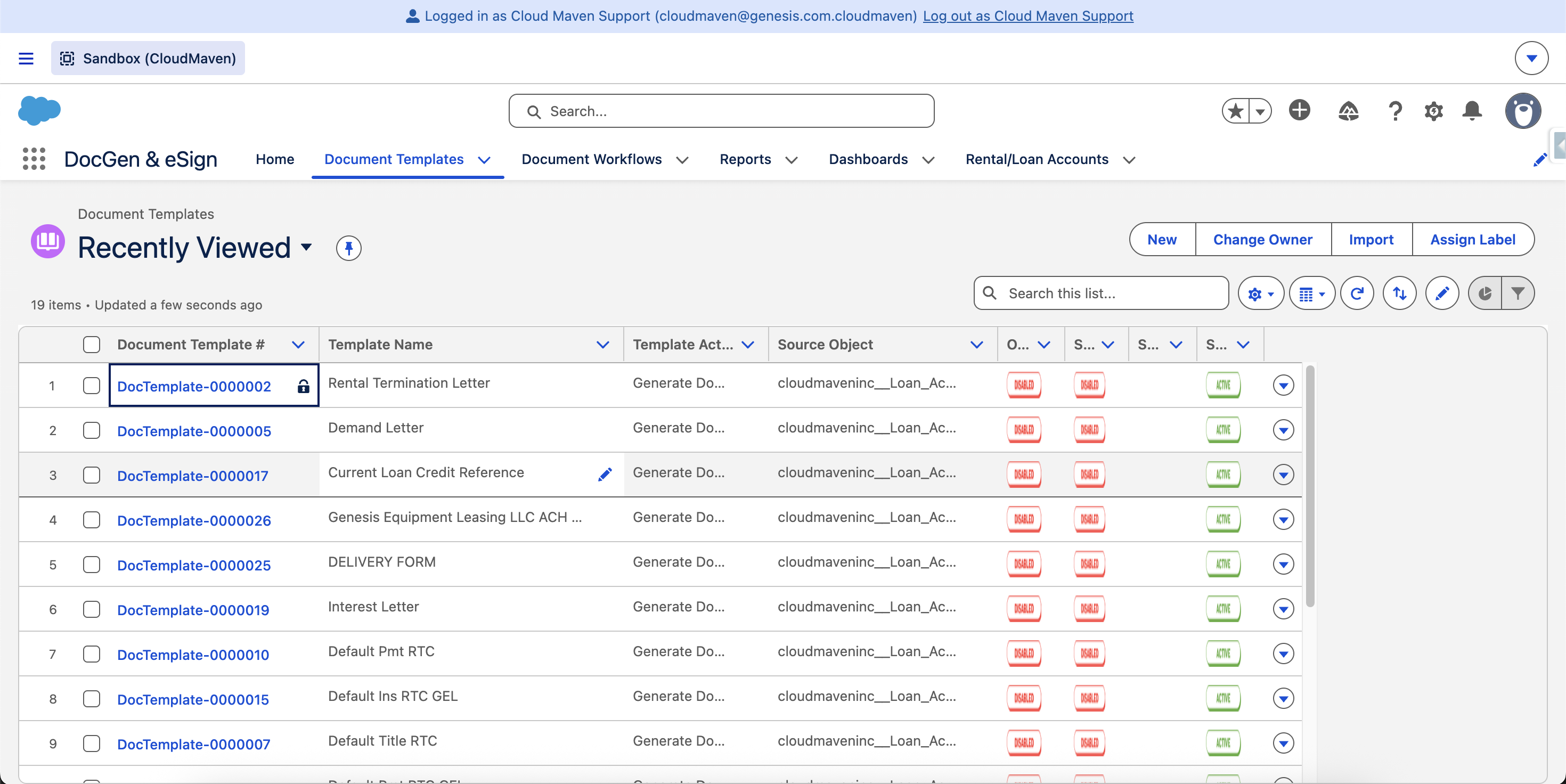Click the New button
The image size is (1566, 784).
pyautogui.click(x=1162, y=240)
